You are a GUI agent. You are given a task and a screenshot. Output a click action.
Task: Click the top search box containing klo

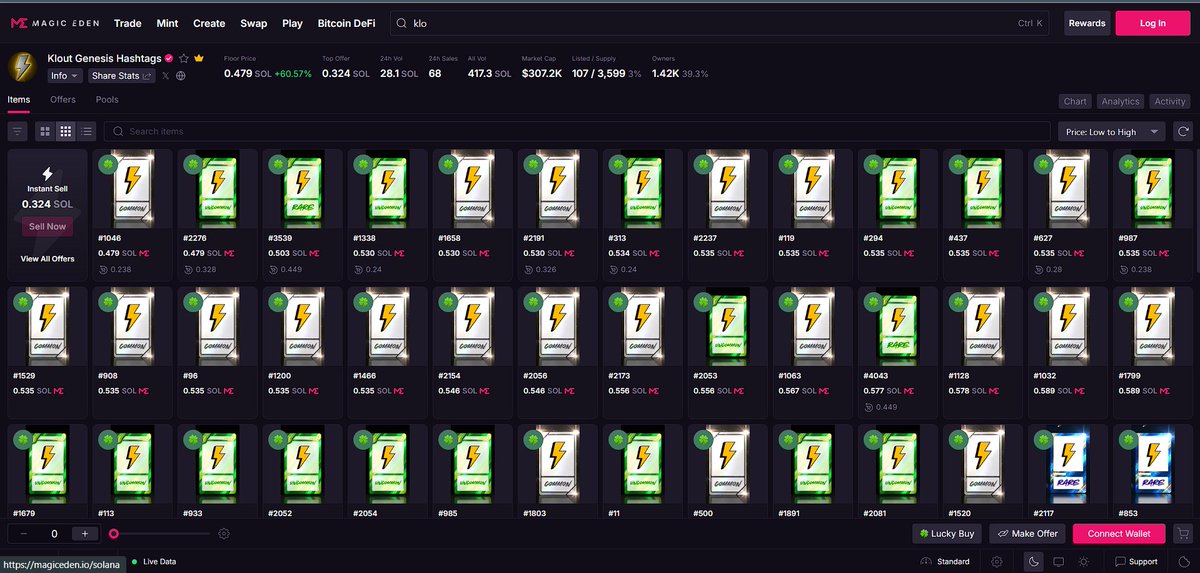[x=722, y=23]
